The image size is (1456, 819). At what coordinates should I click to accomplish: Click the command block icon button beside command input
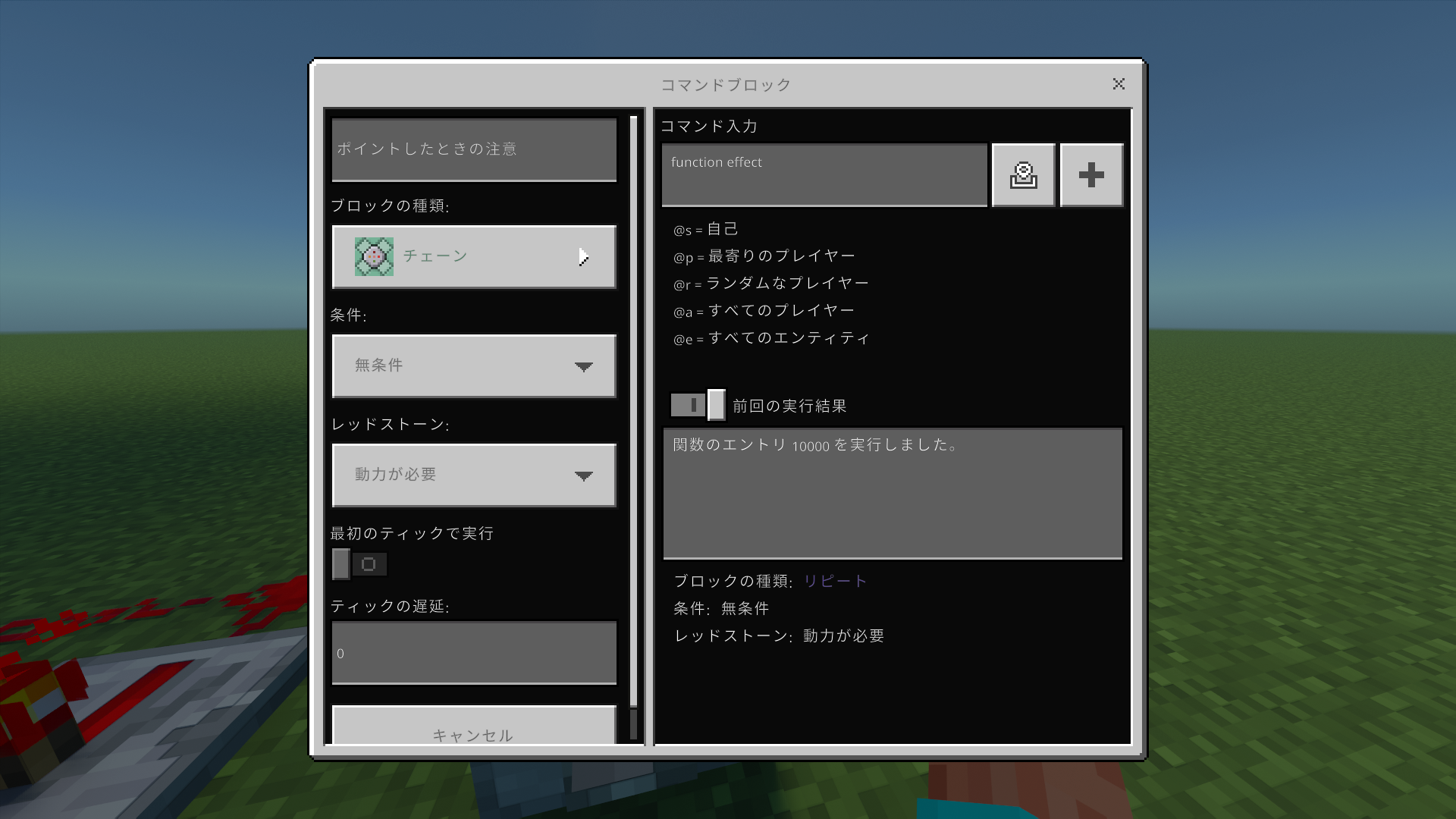pos(1023,175)
